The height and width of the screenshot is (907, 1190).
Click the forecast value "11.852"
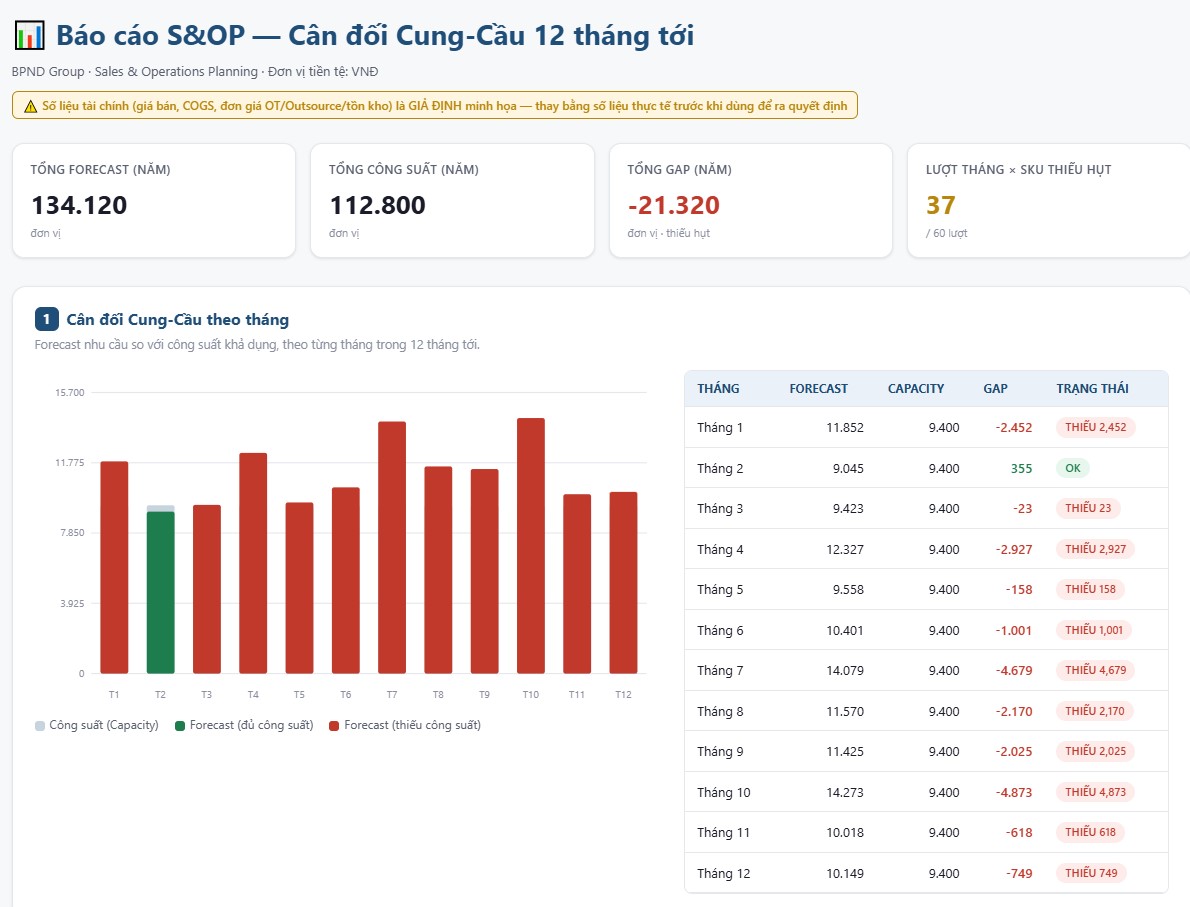pyautogui.click(x=845, y=427)
